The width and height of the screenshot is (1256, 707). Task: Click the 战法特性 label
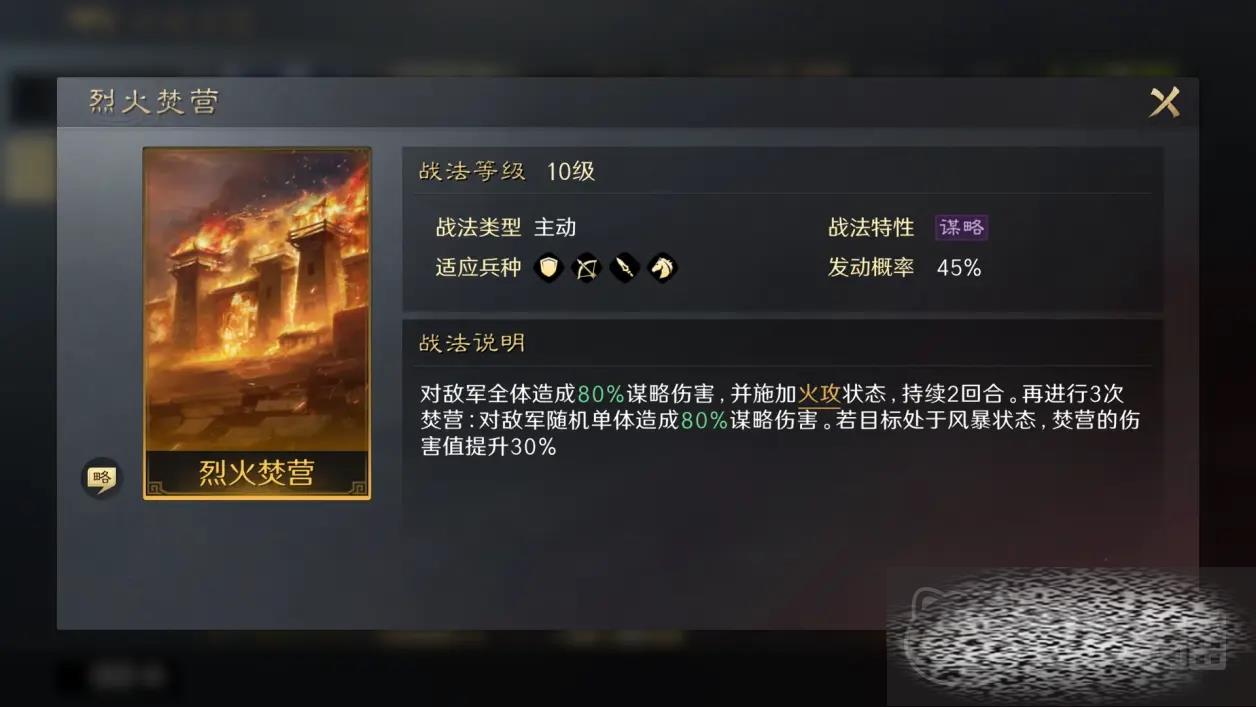pyautogui.click(x=871, y=227)
